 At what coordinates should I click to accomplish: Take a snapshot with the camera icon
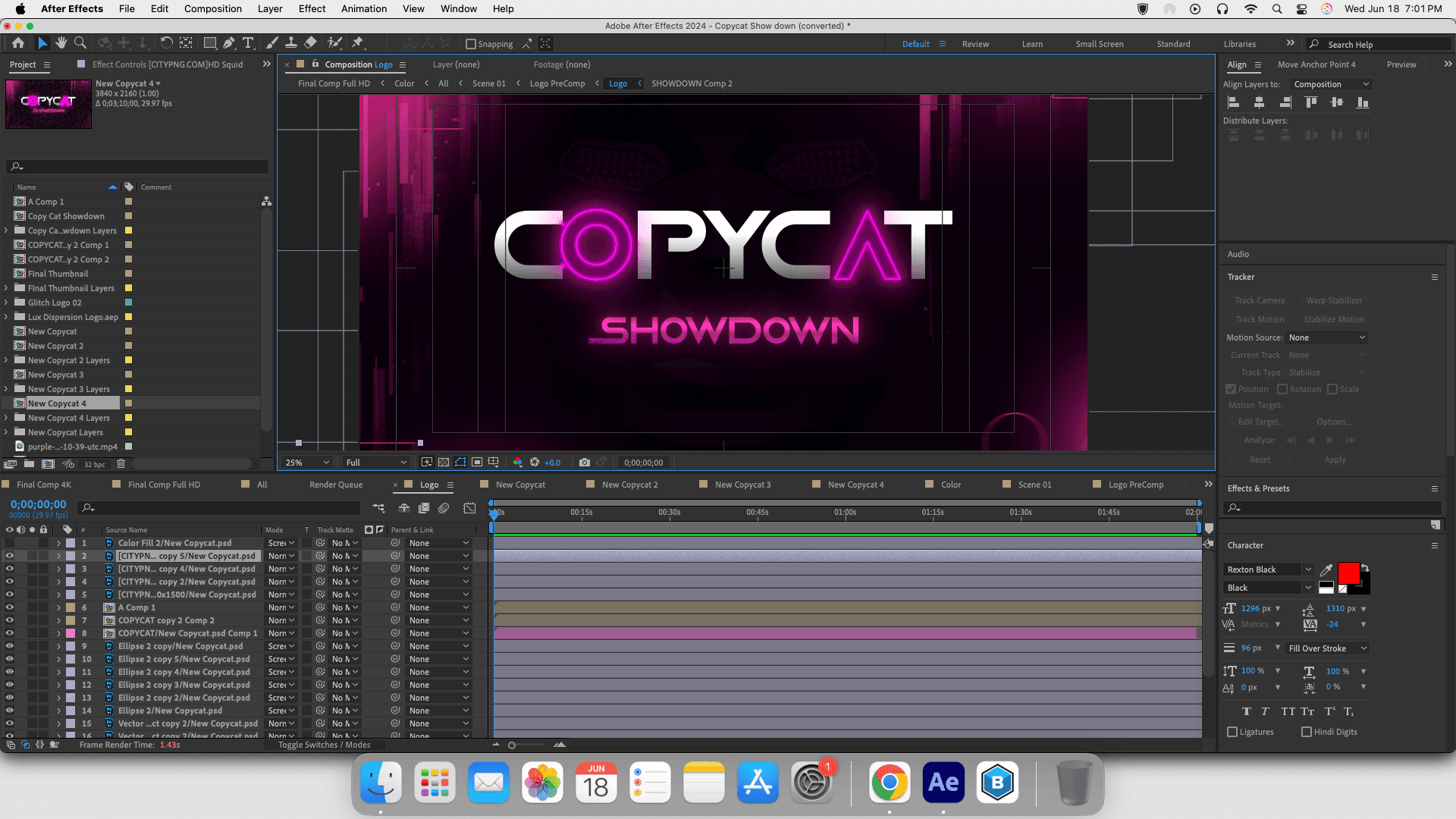[584, 463]
